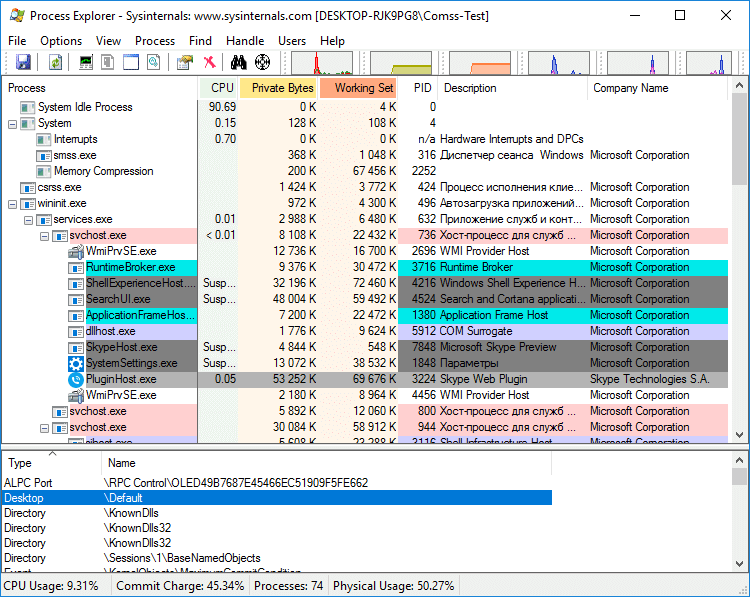Click lower pane scrollbar down arrow

point(739,564)
